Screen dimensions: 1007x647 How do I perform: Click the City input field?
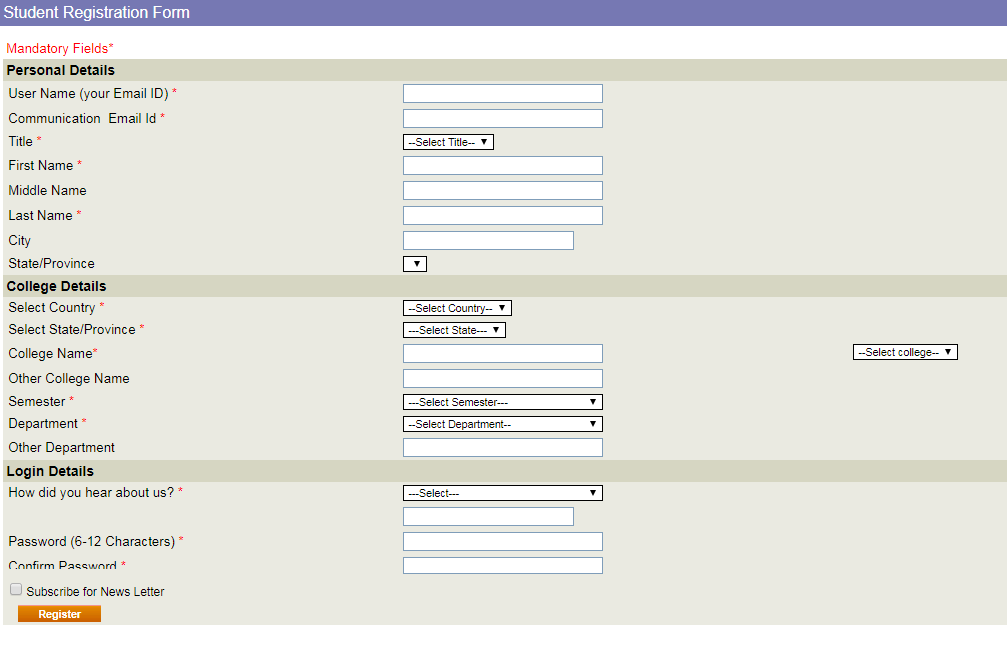coord(488,241)
